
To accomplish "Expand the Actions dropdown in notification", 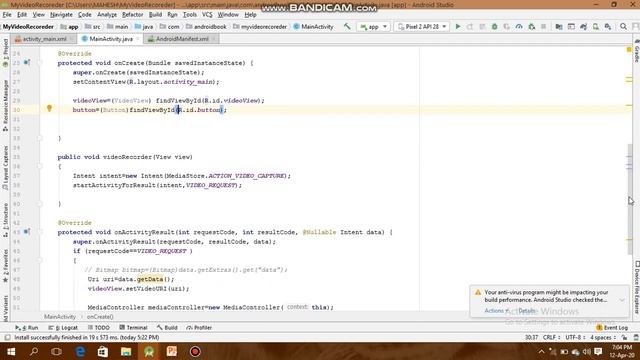I will click(x=496, y=311).
